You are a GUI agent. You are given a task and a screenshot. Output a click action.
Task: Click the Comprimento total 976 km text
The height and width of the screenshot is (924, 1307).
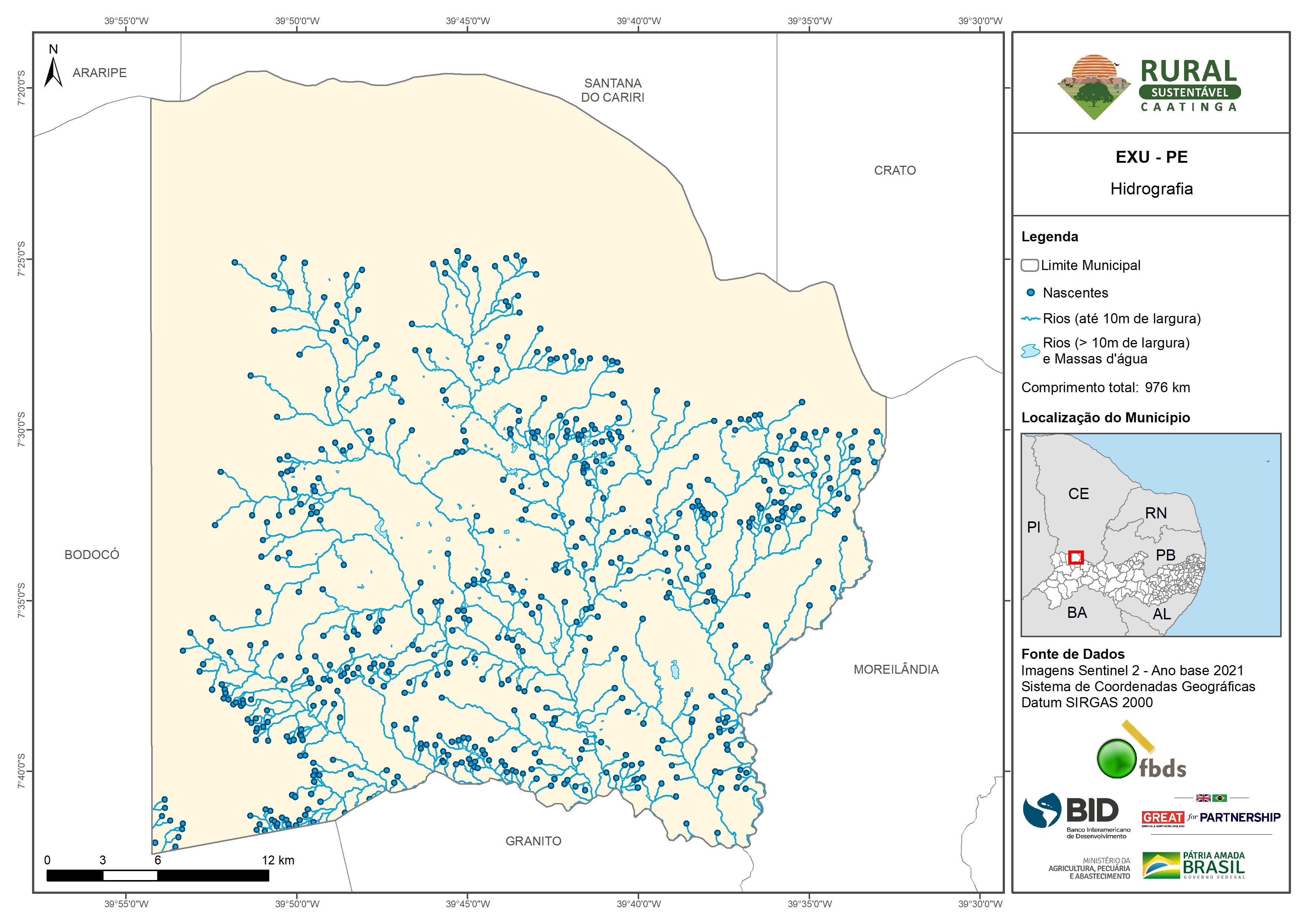point(1105,388)
